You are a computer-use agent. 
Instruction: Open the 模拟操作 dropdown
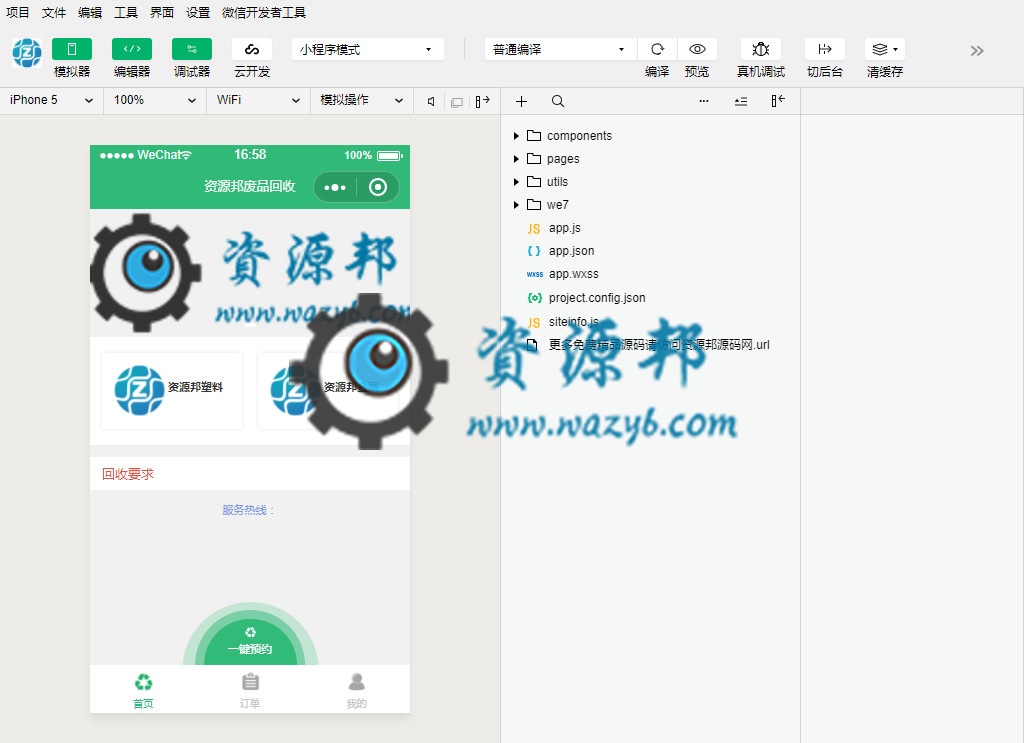point(362,101)
